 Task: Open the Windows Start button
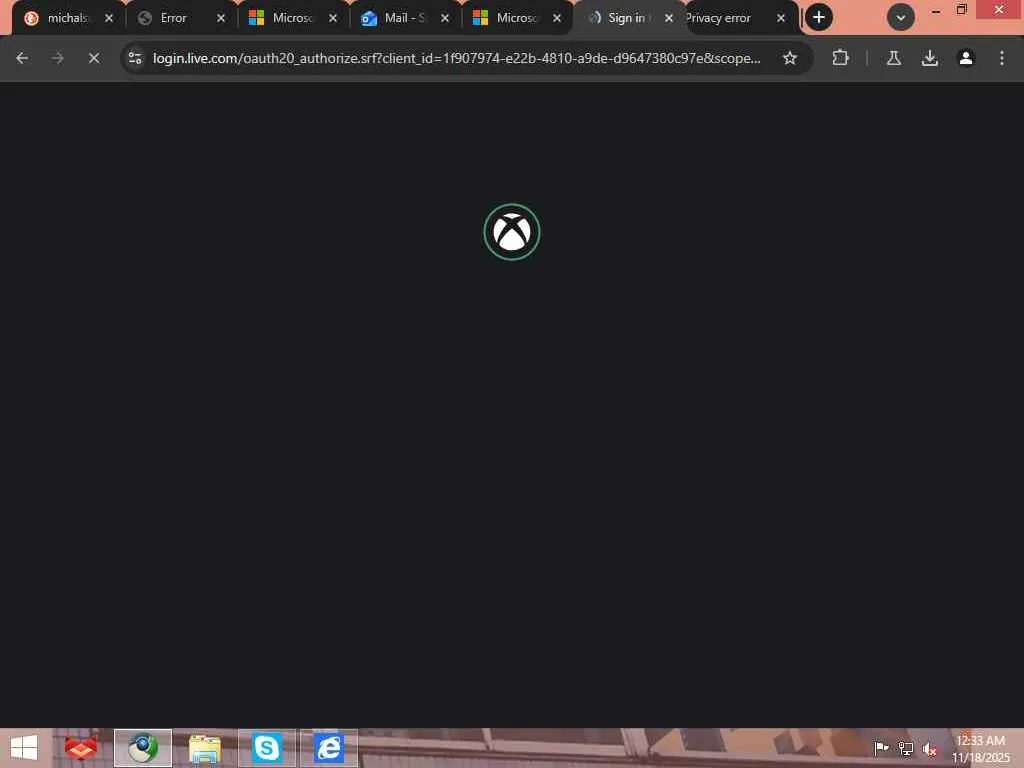click(24, 748)
